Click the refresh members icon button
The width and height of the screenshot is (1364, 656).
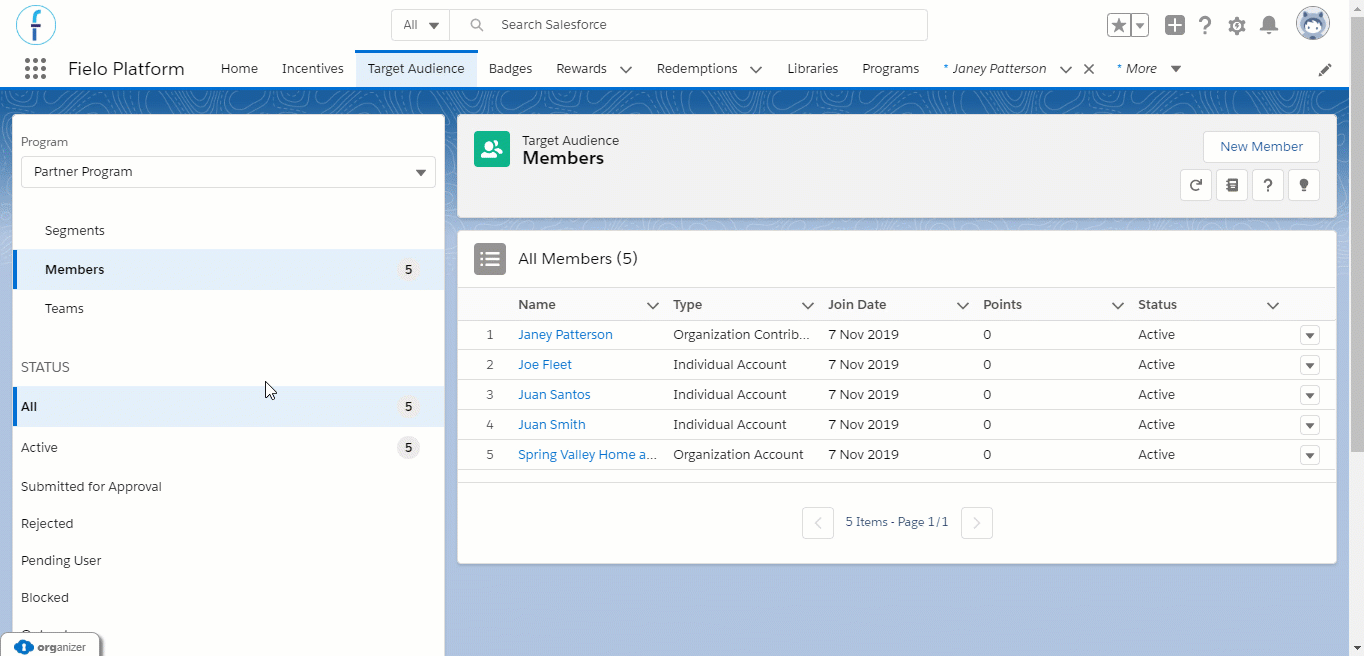(x=1196, y=185)
